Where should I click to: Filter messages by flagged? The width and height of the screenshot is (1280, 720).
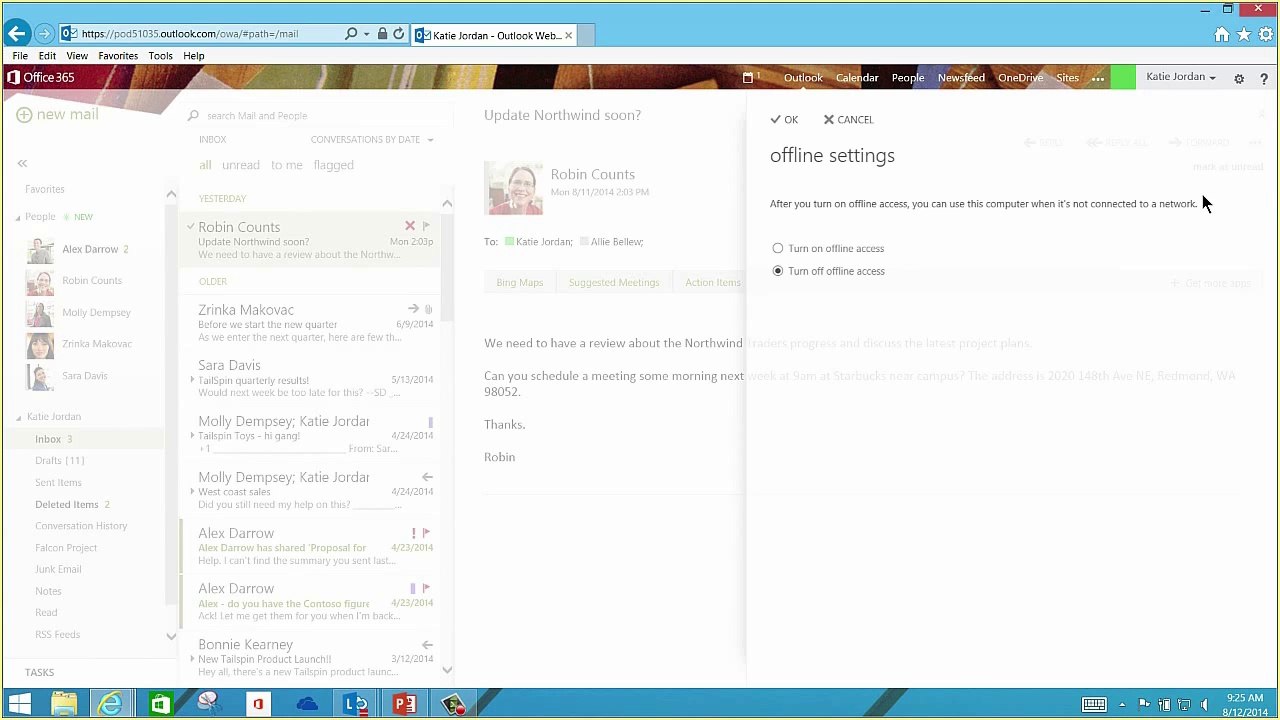click(333, 165)
